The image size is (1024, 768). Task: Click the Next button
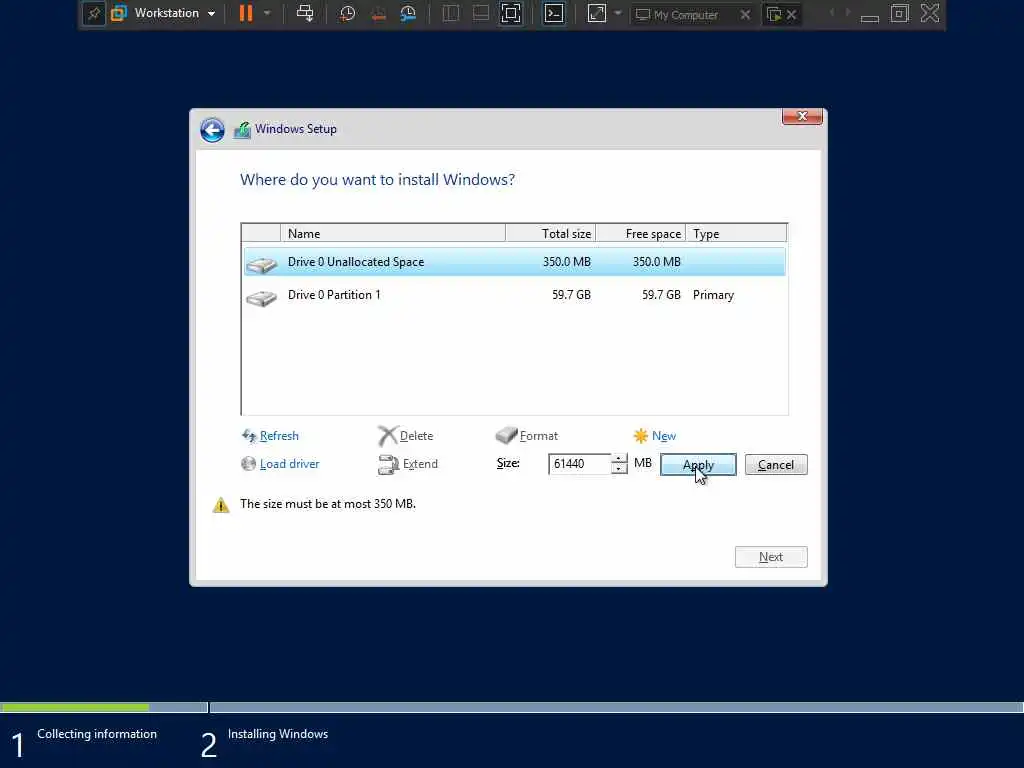[771, 557]
